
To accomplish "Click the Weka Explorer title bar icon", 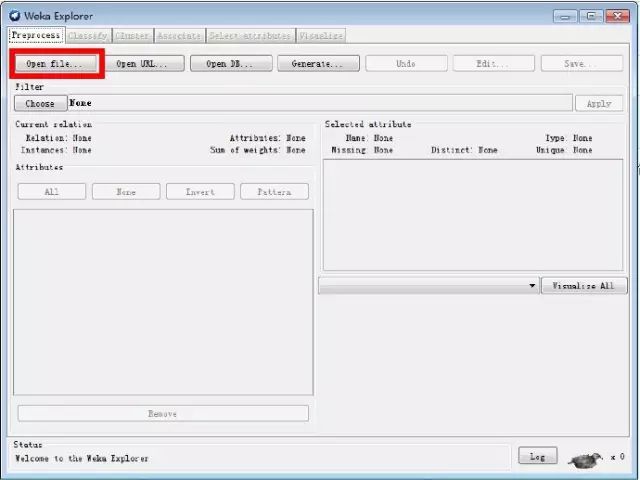I will (15, 16).
